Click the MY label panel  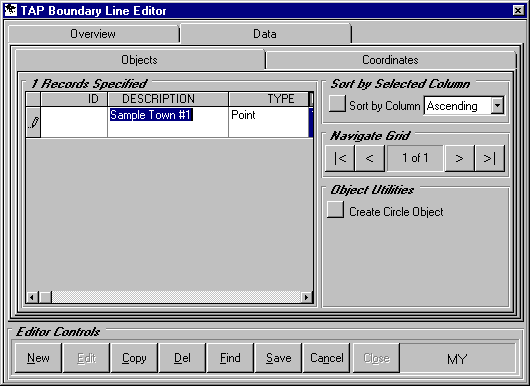click(x=457, y=359)
